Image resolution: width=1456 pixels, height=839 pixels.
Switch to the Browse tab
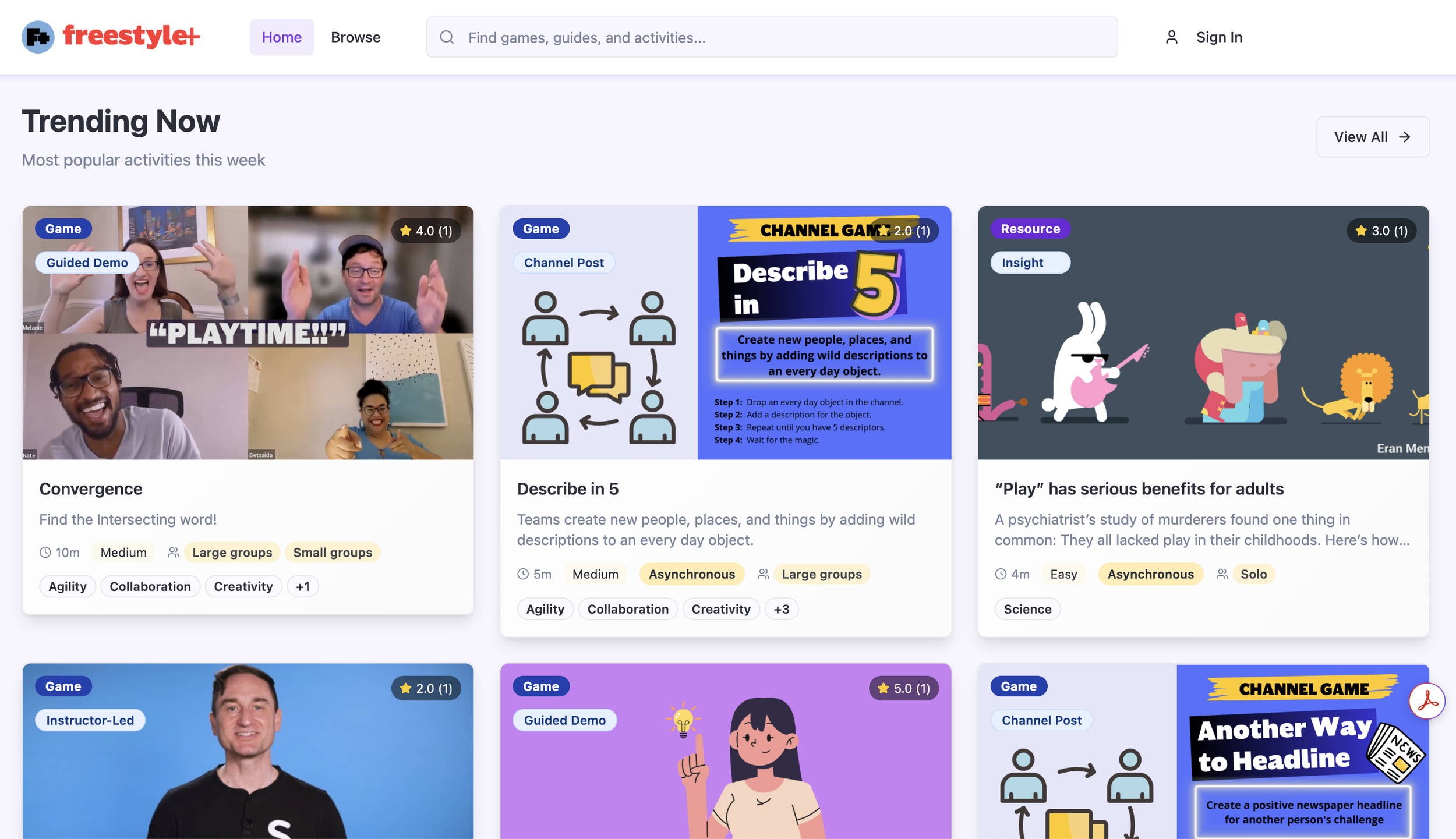pos(355,37)
